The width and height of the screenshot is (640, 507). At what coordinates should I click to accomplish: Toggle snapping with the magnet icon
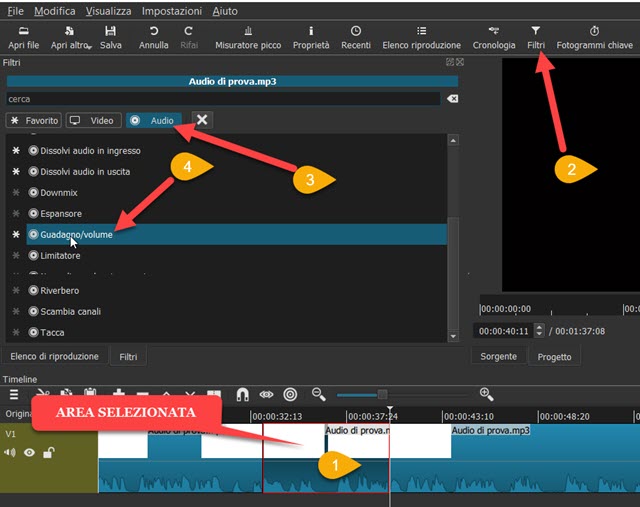(x=242, y=394)
